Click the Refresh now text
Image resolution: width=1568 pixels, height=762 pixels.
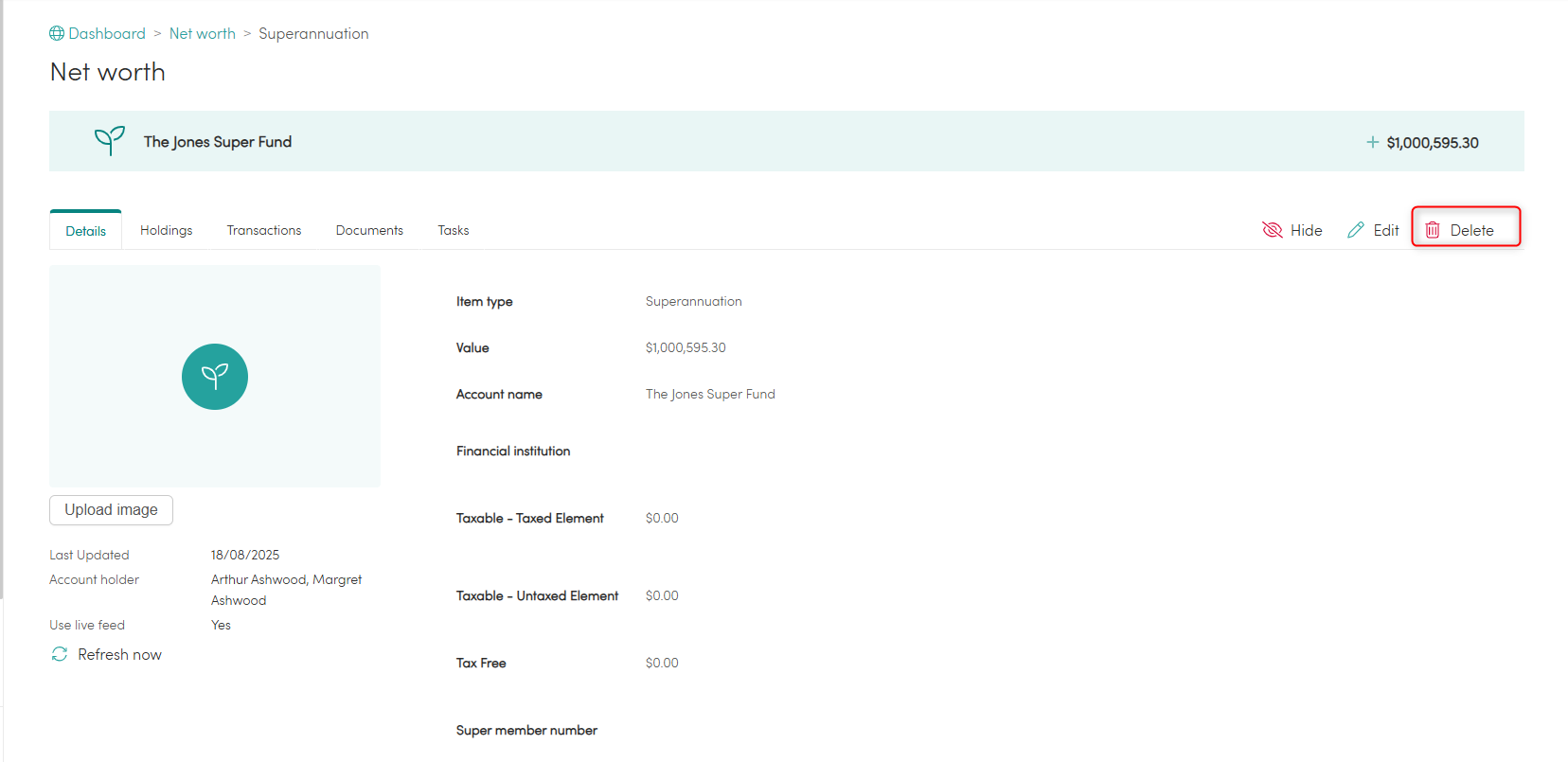click(120, 654)
